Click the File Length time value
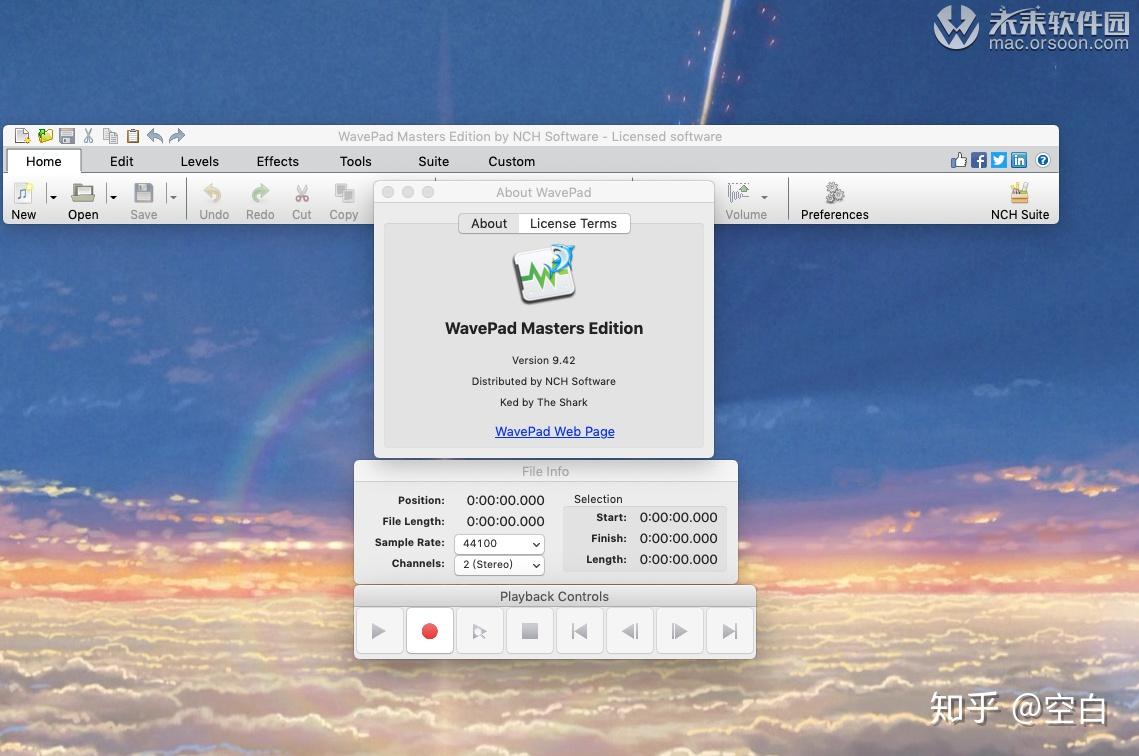 [x=505, y=521]
